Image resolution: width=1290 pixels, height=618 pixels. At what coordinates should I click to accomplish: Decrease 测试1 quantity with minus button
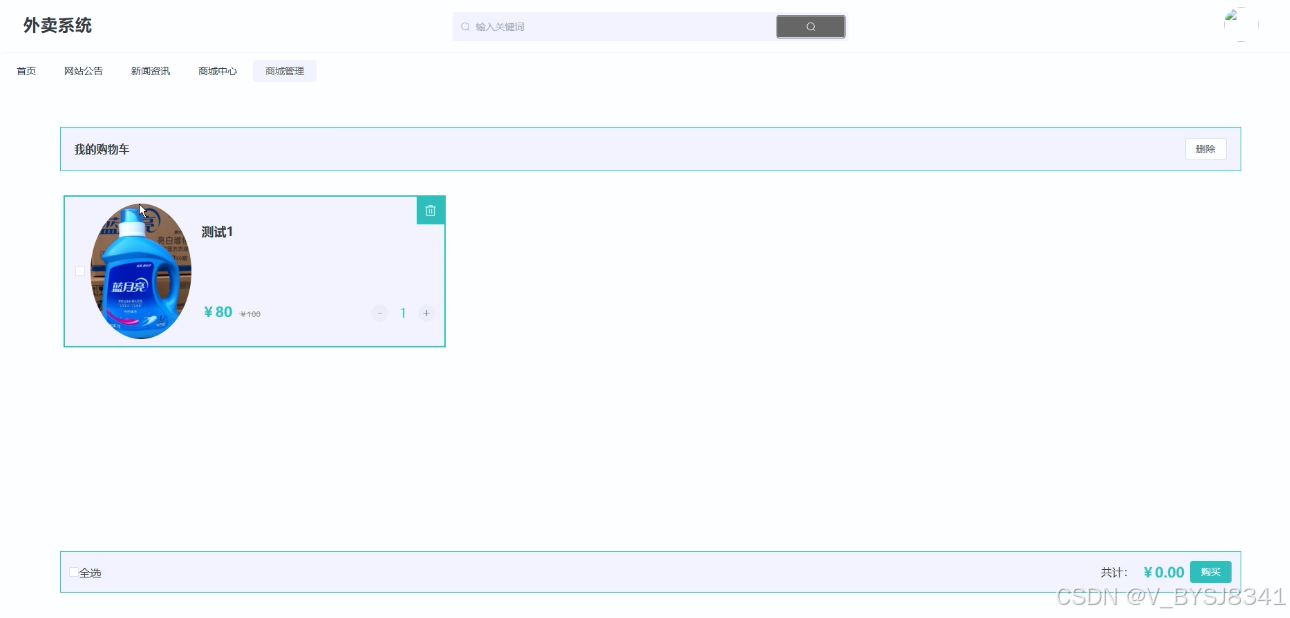[380, 313]
